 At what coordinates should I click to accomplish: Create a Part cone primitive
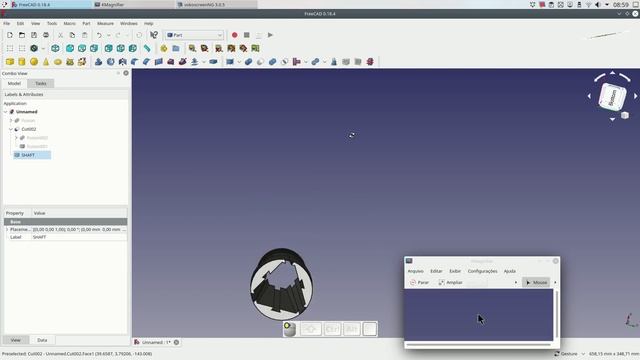[x=46, y=62]
